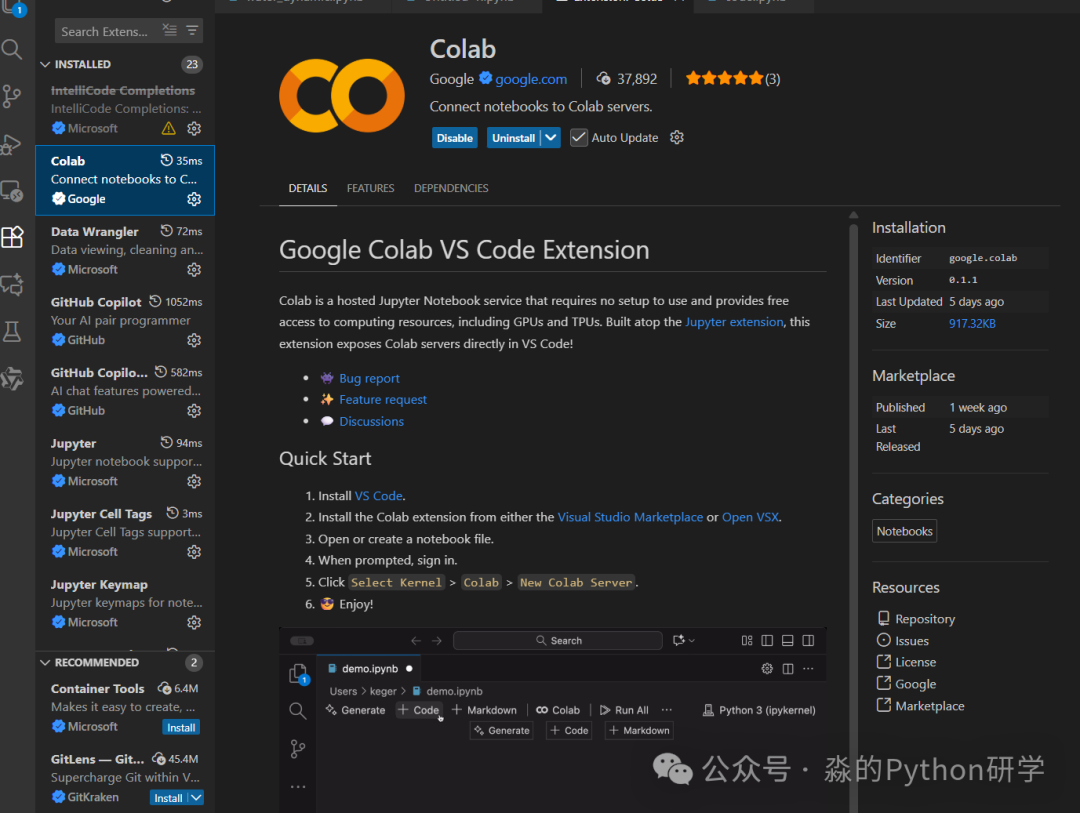Open settings gear beside Auto Update
Screen dimensions: 1080x813
coord(677,137)
